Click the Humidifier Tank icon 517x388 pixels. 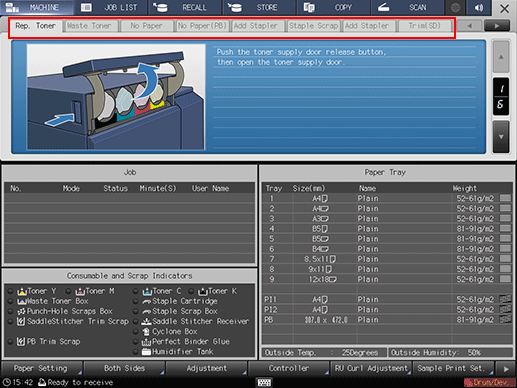click(146, 352)
